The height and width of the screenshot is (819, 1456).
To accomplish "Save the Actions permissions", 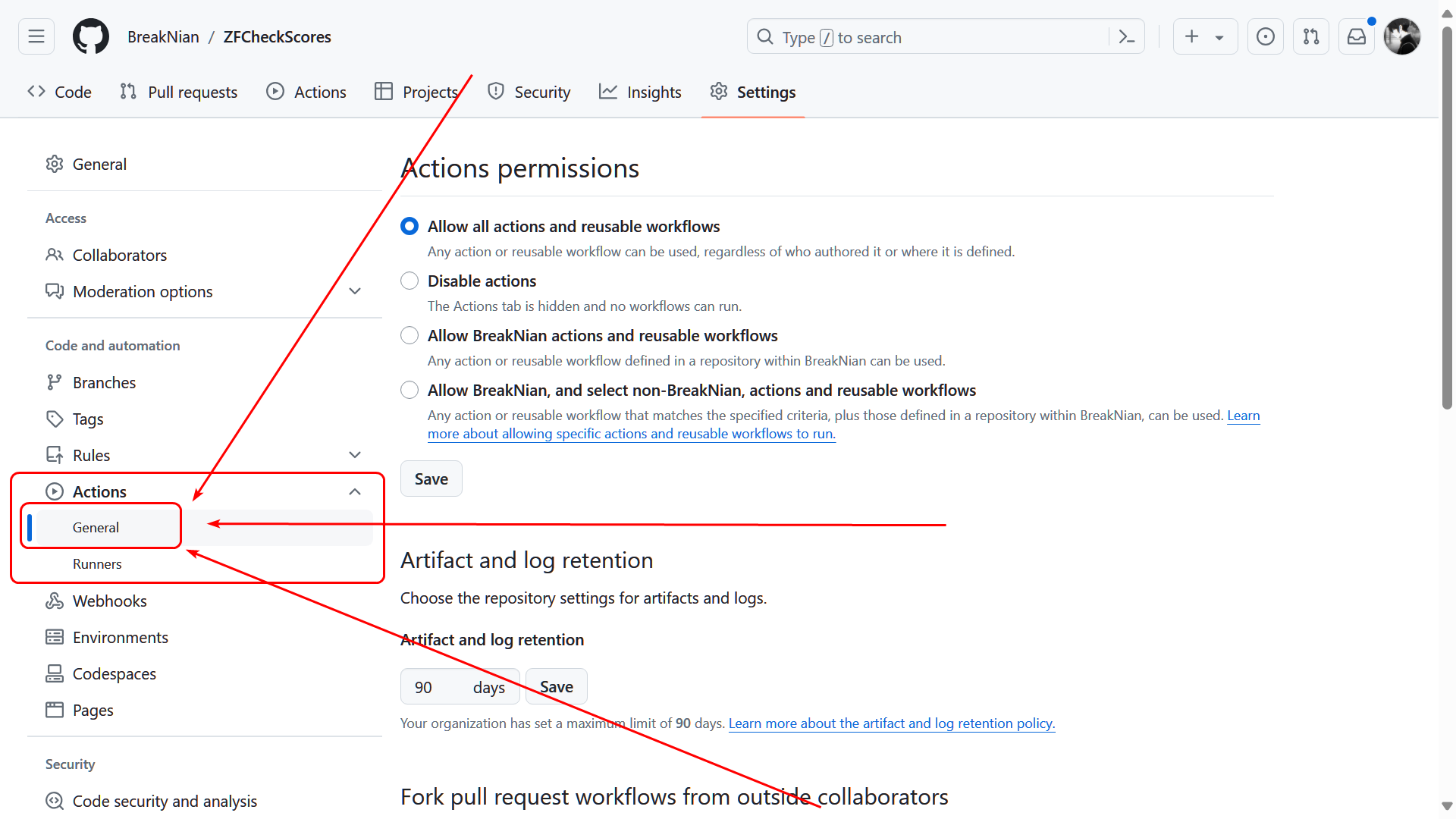I will point(431,479).
